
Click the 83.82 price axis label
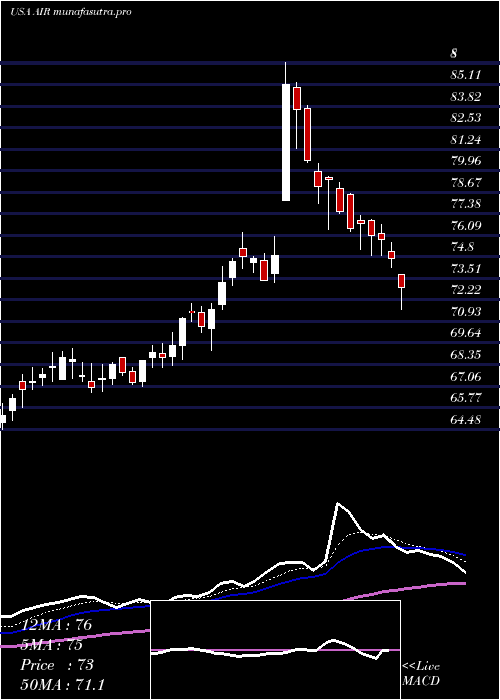(x=466, y=96)
